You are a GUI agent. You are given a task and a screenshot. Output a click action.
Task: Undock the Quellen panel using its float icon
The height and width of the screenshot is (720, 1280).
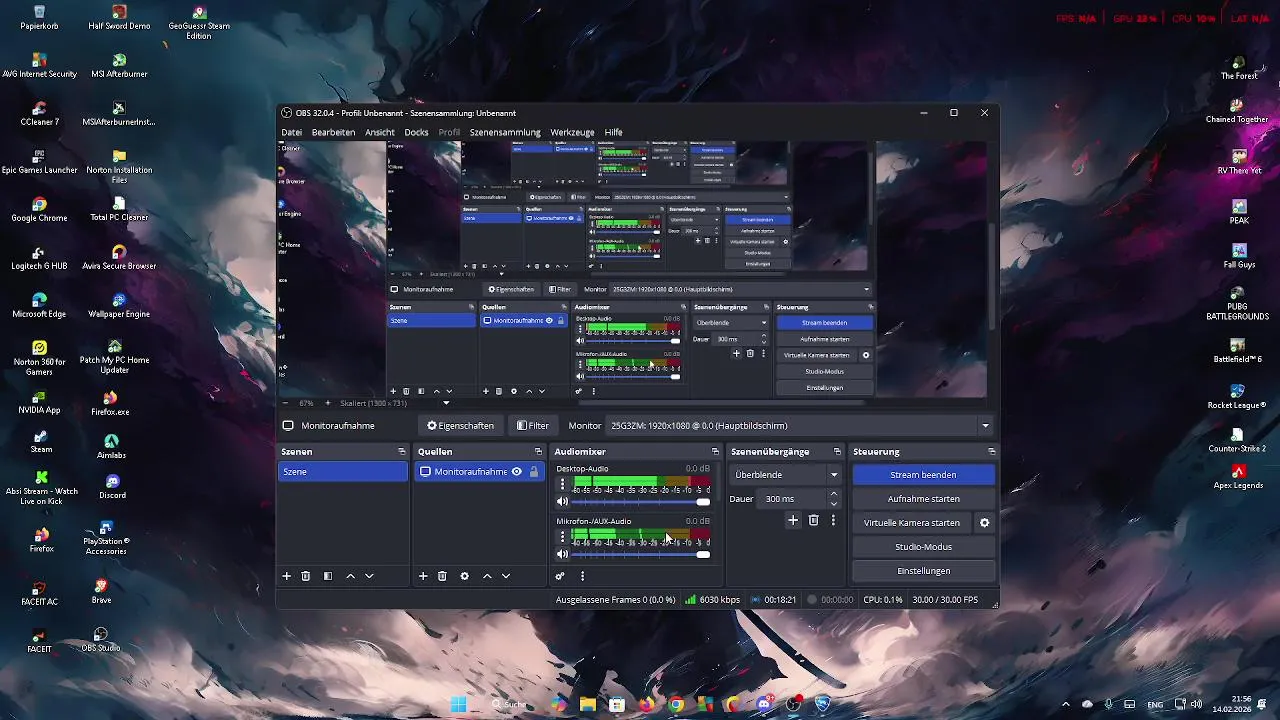[x=538, y=452]
